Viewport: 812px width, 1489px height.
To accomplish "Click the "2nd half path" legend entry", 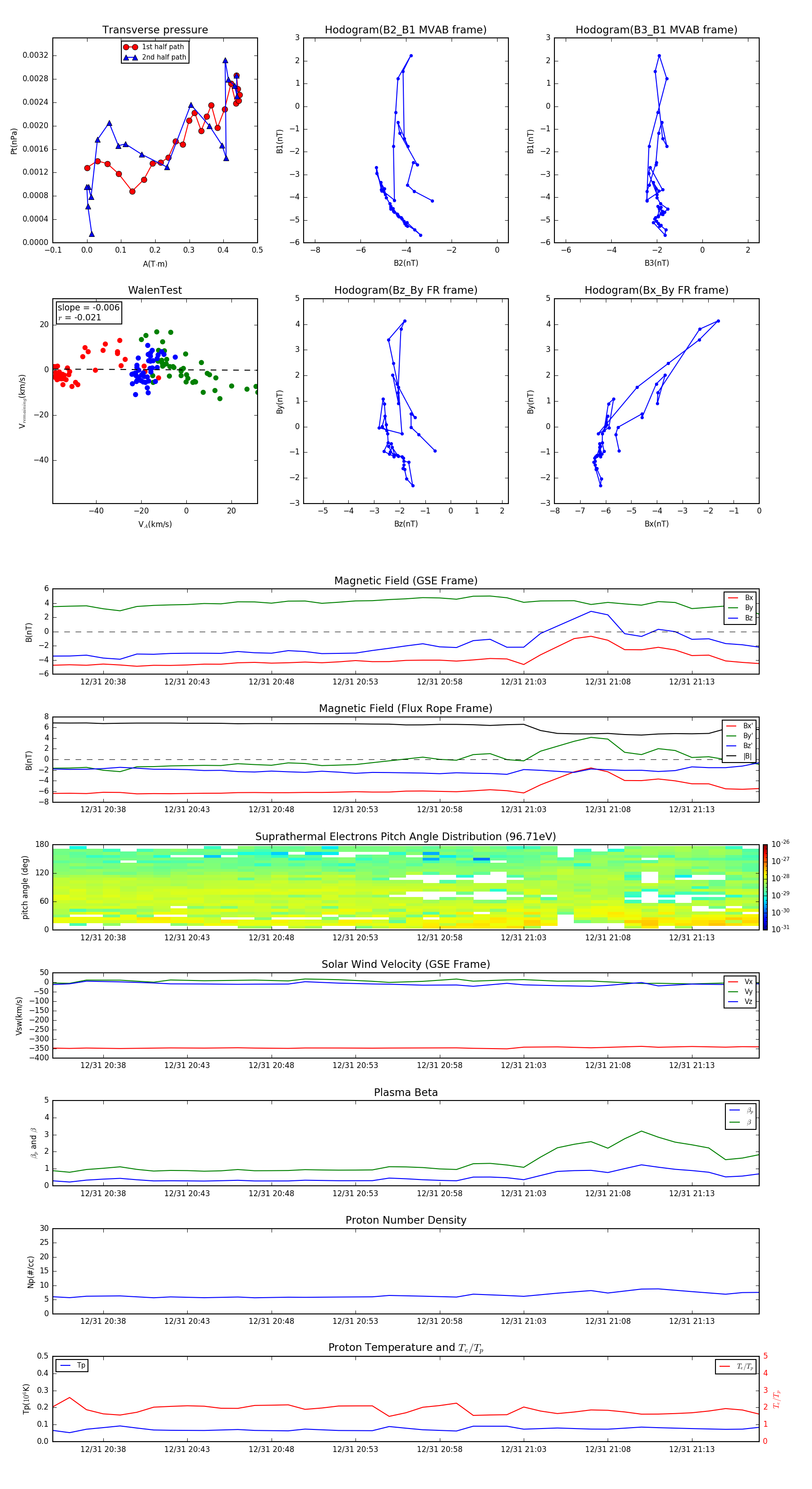I will click(x=154, y=57).
